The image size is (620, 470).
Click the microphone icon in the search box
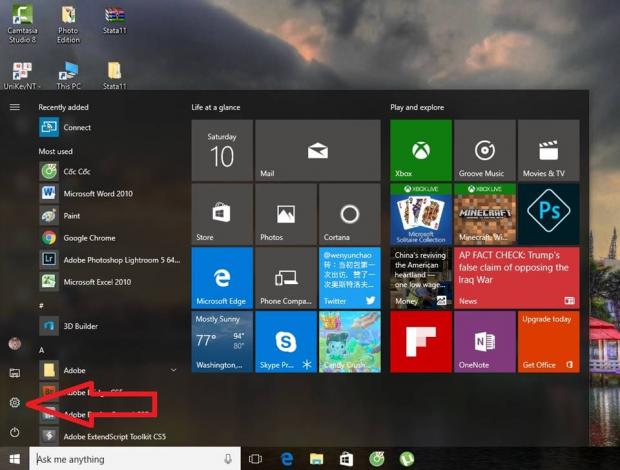[x=228, y=459]
